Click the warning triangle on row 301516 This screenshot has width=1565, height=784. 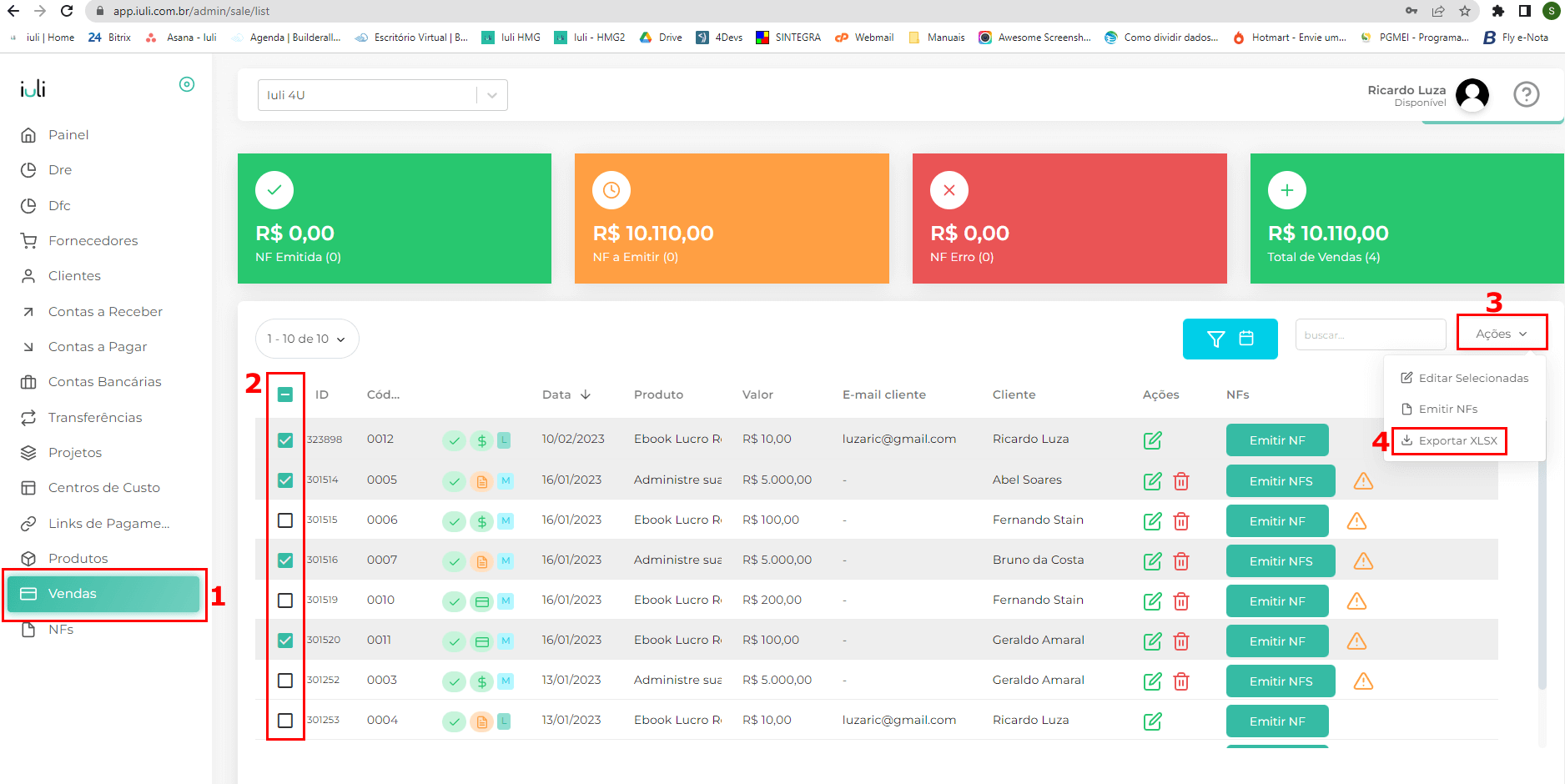[1363, 561]
